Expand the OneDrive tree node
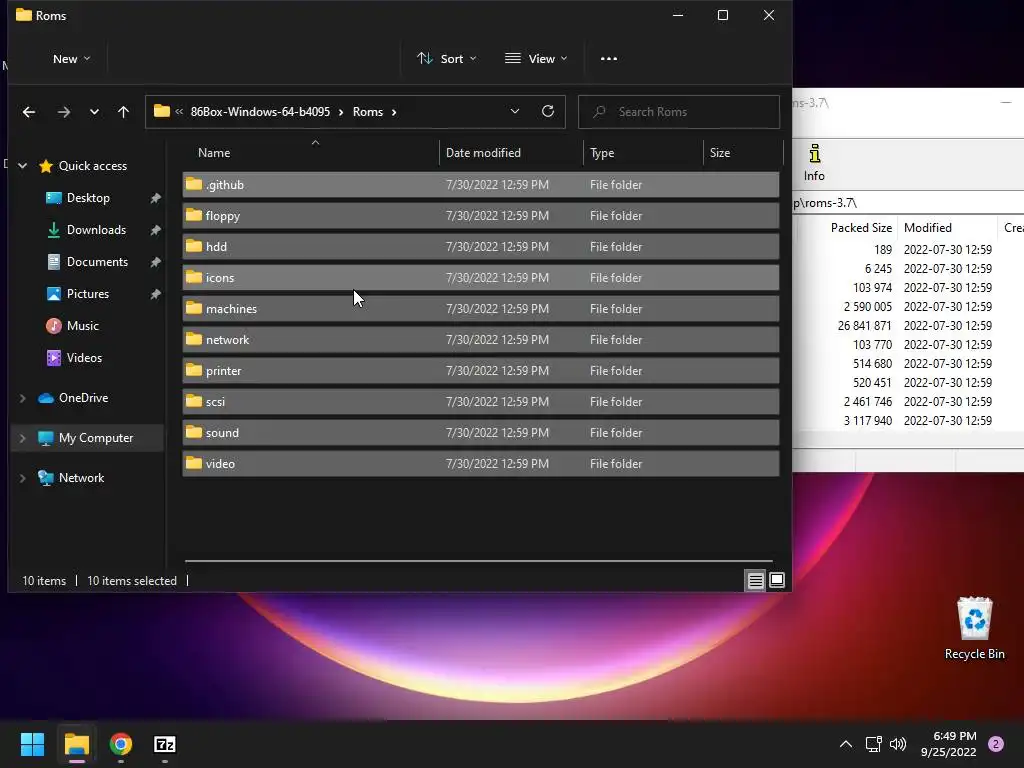1024x768 pixels. click(22, 398)
